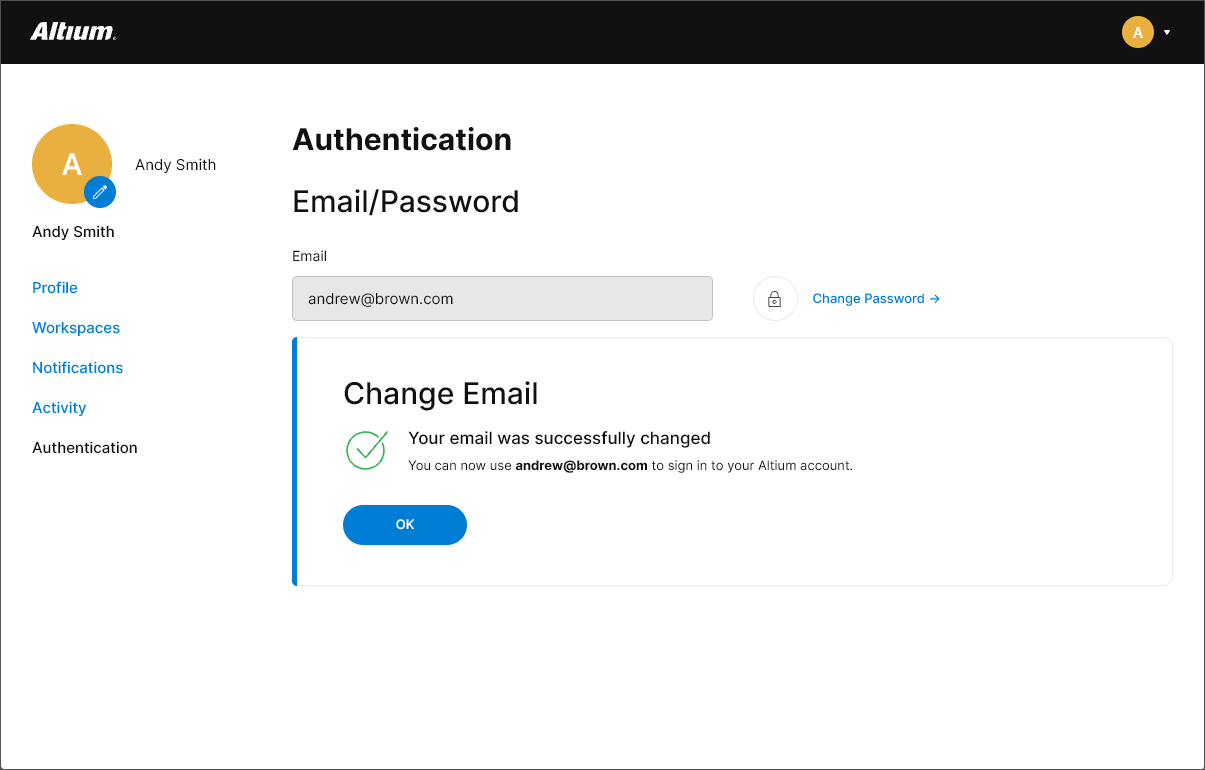Select Authentication in the sidebar
Viewport: 1205px width, 770px height.
point(85,448)
